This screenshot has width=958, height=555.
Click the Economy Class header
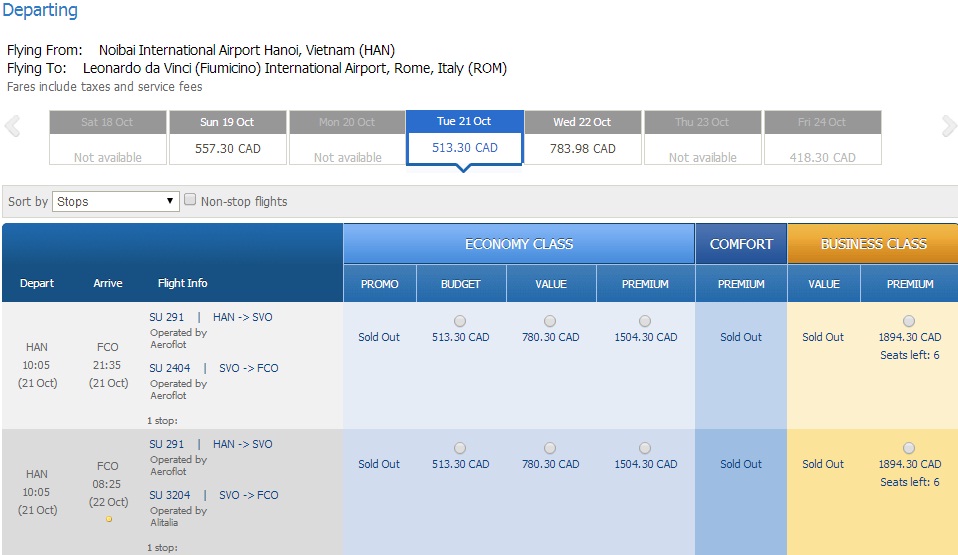coord(519,244)
